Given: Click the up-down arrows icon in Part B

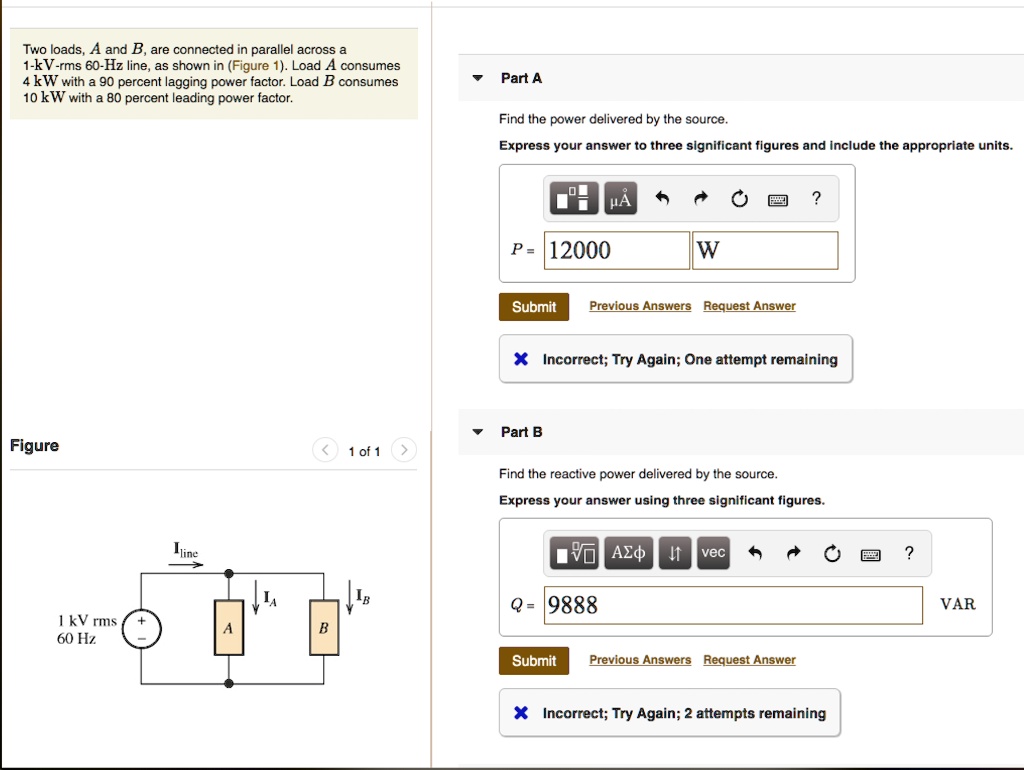Looking at the screenshot, I should 674,552.
